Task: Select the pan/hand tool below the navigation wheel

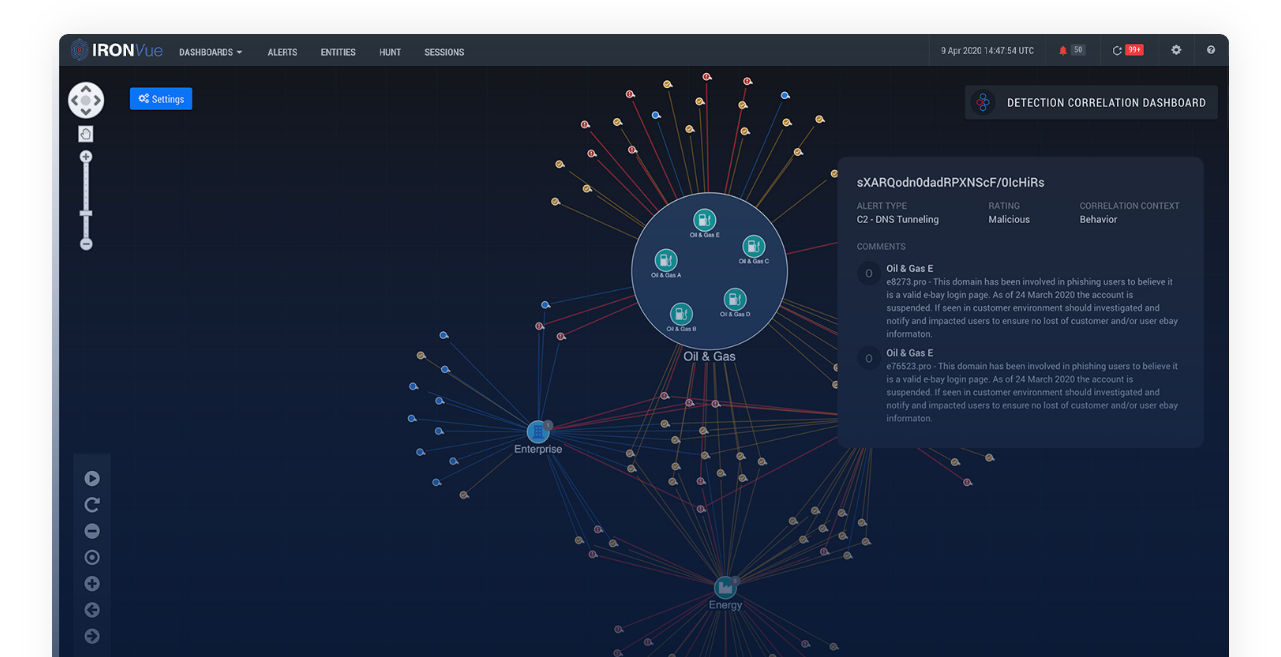Action: tap(86, 133)
